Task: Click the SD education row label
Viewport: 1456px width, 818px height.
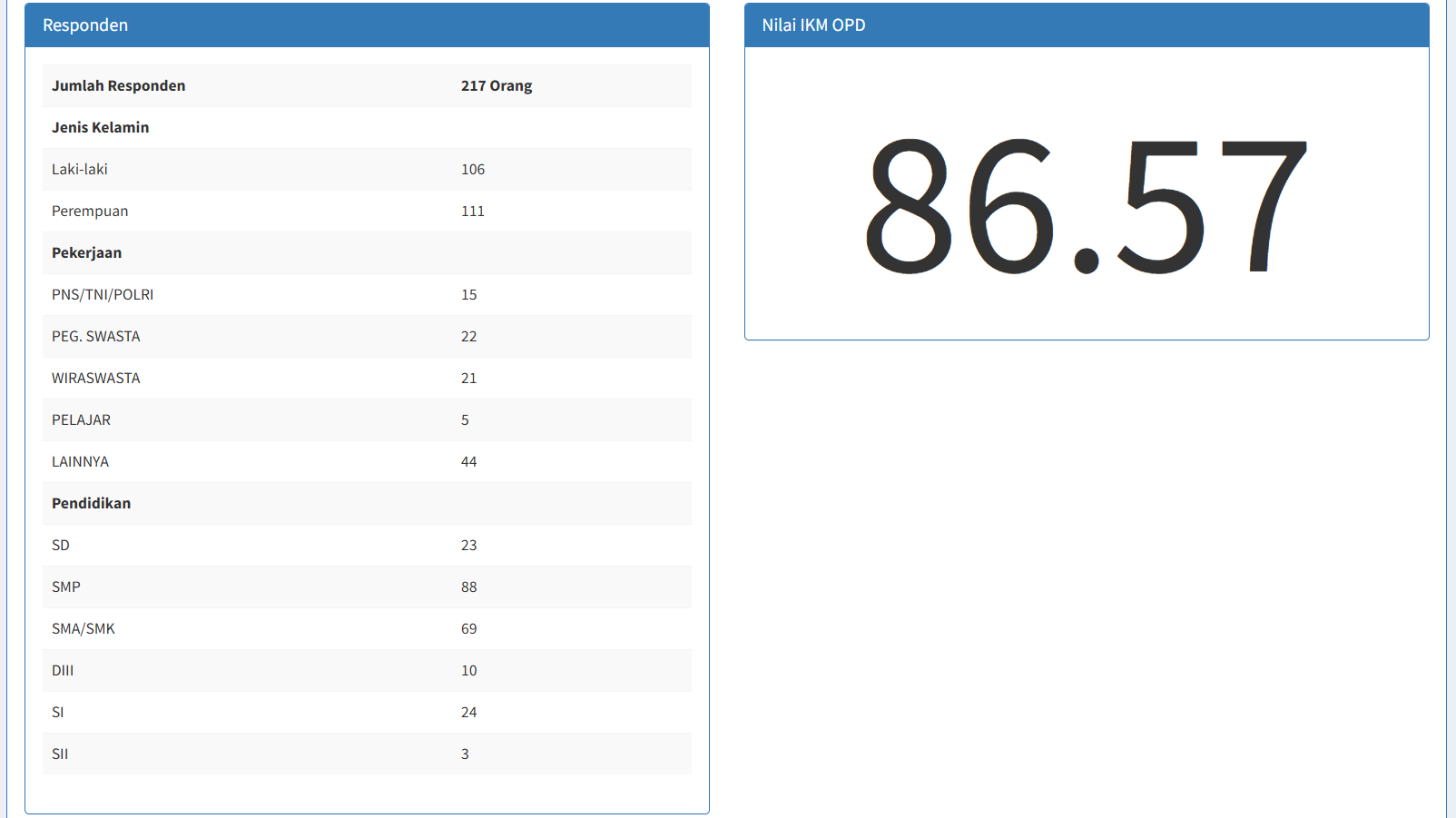Action: [x=61, y=546]
